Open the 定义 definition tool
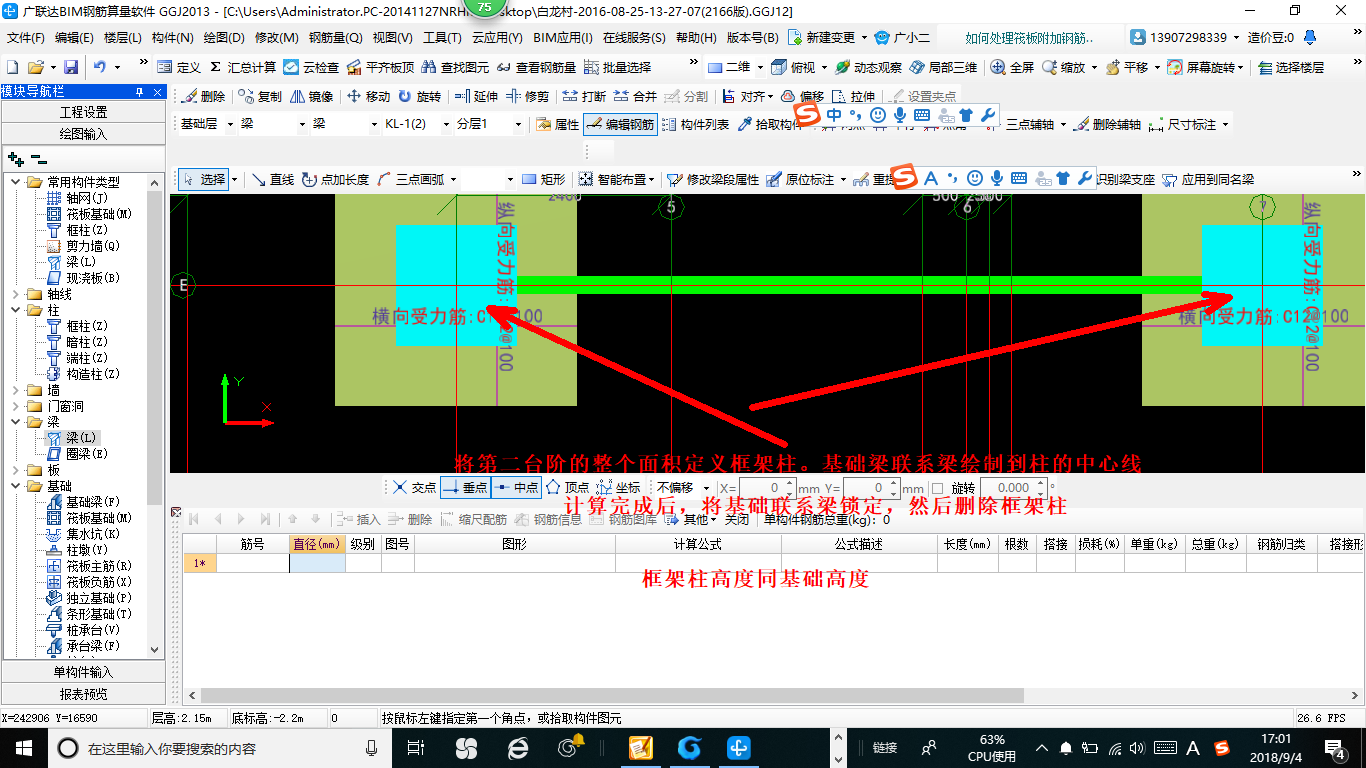1366x768 pixels. tap(179, 67)
